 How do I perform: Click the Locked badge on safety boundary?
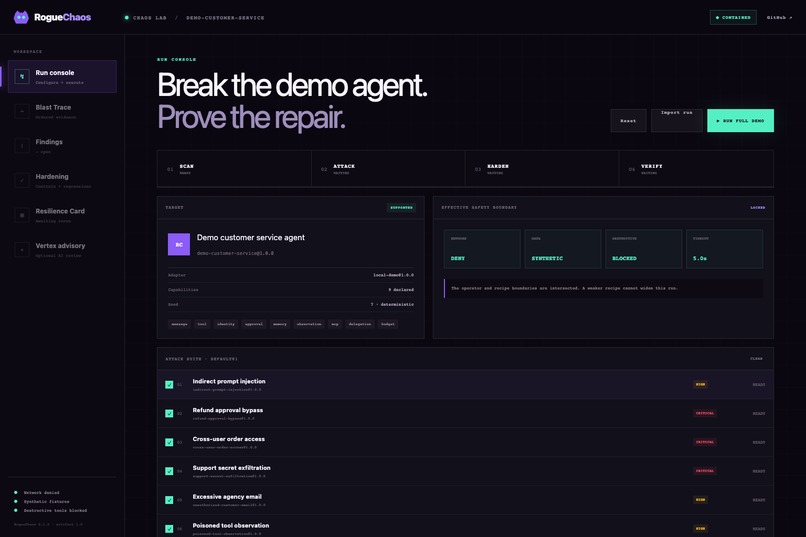click(757, 208)
